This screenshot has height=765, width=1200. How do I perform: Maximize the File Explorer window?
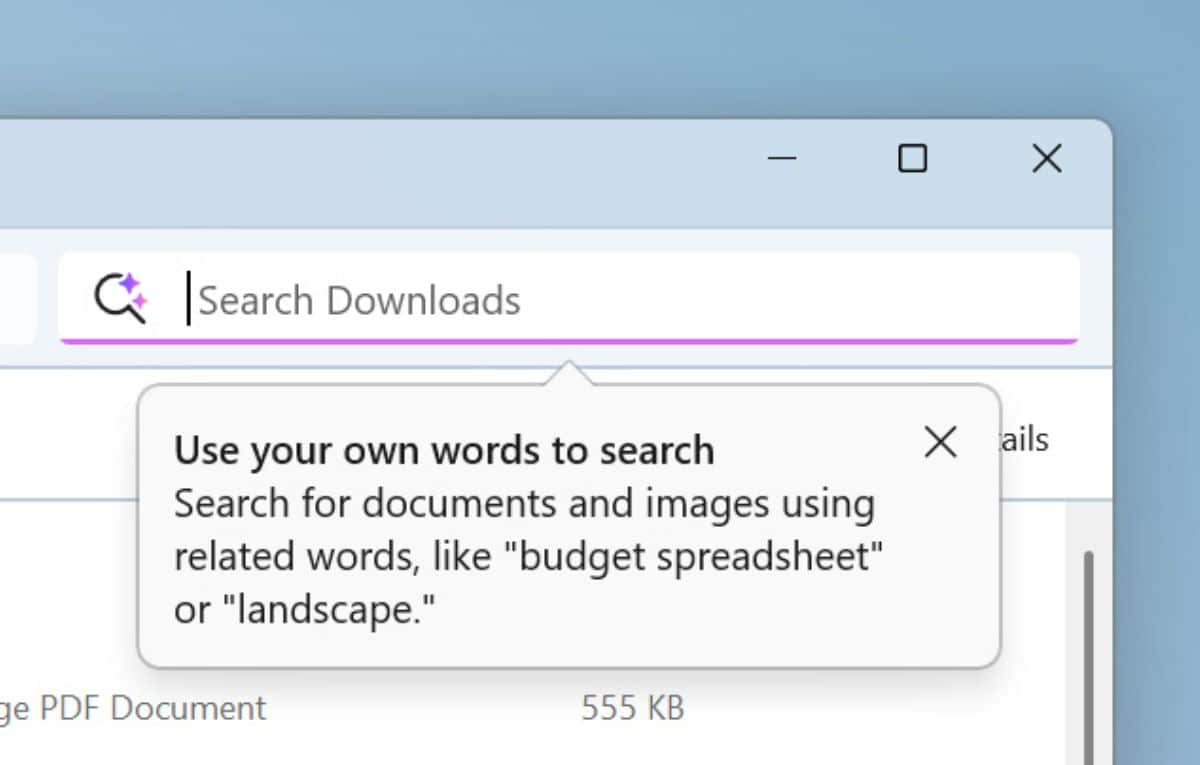[x=912, y=159]
